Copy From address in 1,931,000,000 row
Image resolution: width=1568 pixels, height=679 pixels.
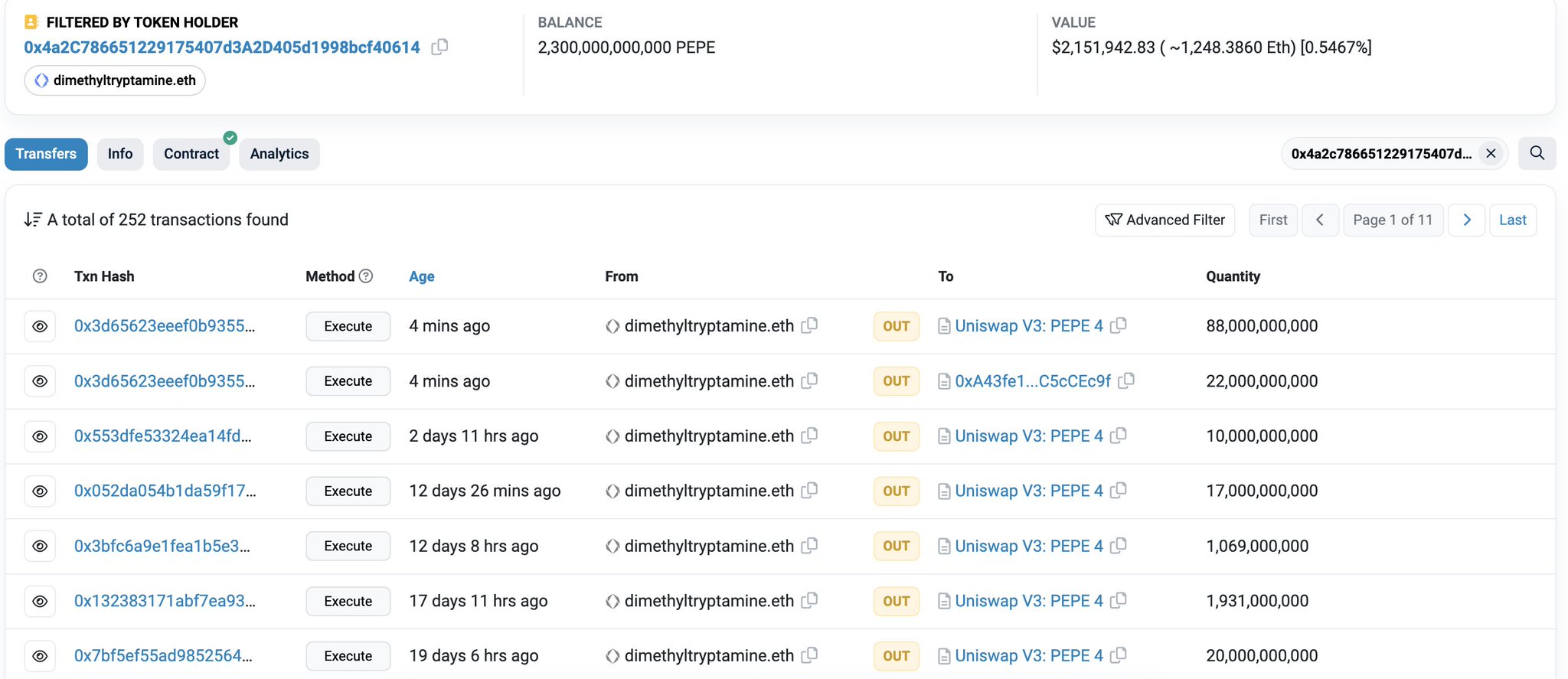tap(809, 601)
